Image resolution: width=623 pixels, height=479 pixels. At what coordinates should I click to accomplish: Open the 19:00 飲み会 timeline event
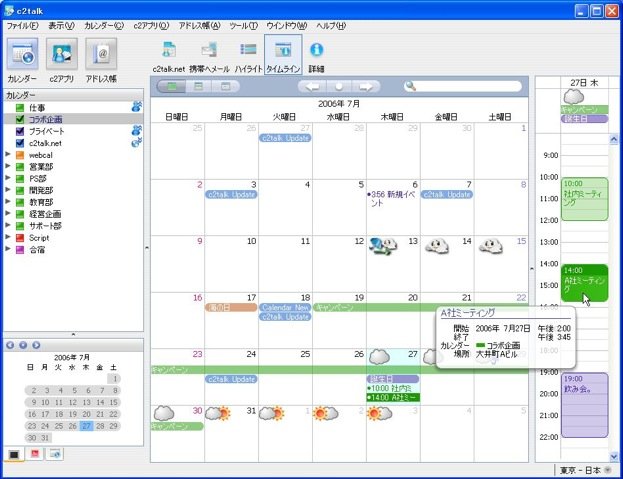tap(584, 405)
